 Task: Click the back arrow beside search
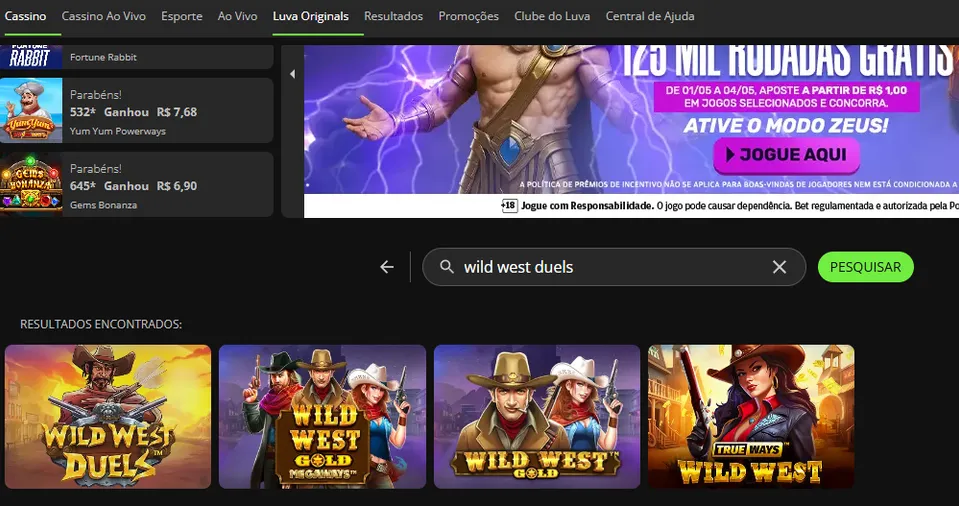pyautogui.click(x=387, y=267)
